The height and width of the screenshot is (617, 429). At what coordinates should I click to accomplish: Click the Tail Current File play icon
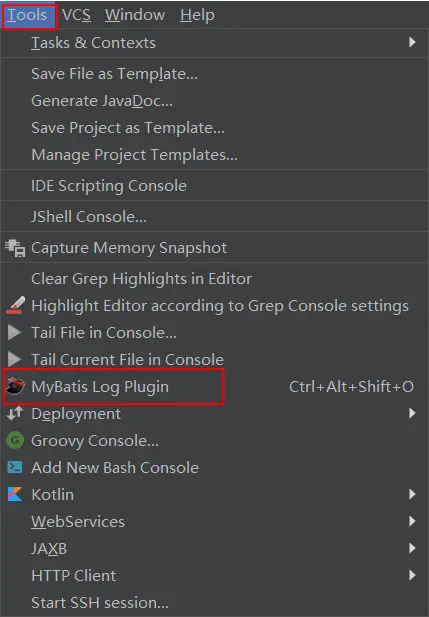tap(15, 359)
